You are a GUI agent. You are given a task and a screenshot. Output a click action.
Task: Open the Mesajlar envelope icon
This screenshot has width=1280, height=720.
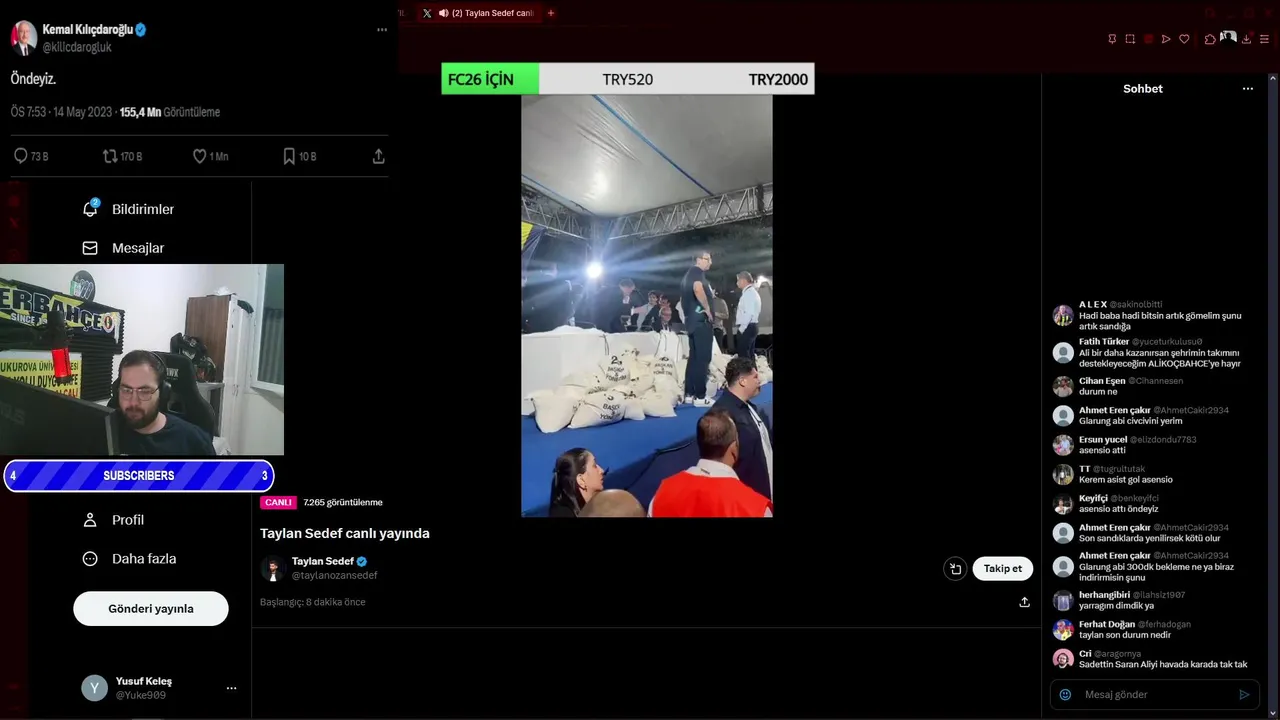(90, 248)
